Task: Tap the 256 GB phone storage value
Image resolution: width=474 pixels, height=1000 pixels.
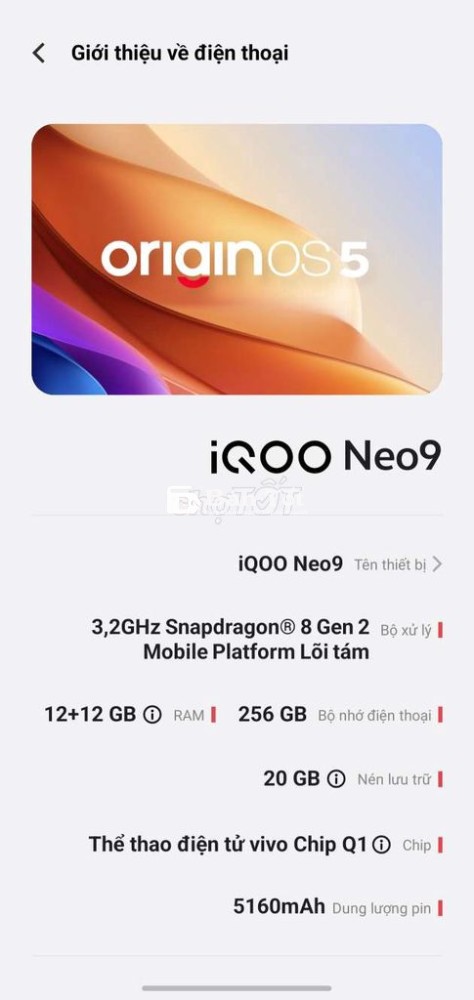Action: click(x=272, y=714)
